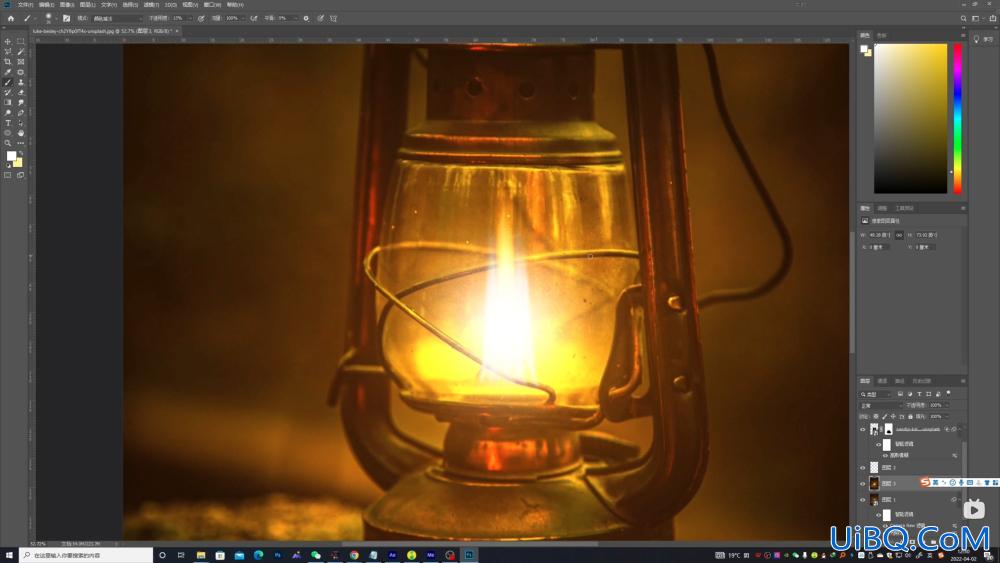Toggle layer filter on/off switch

click(948, 393)
